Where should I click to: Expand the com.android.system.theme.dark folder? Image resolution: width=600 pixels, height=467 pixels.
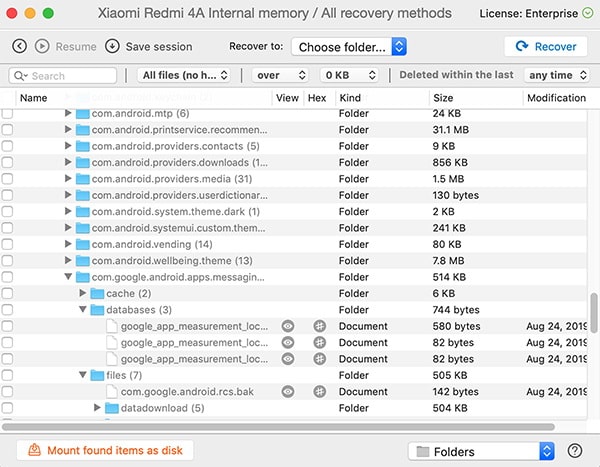[68, 211]
